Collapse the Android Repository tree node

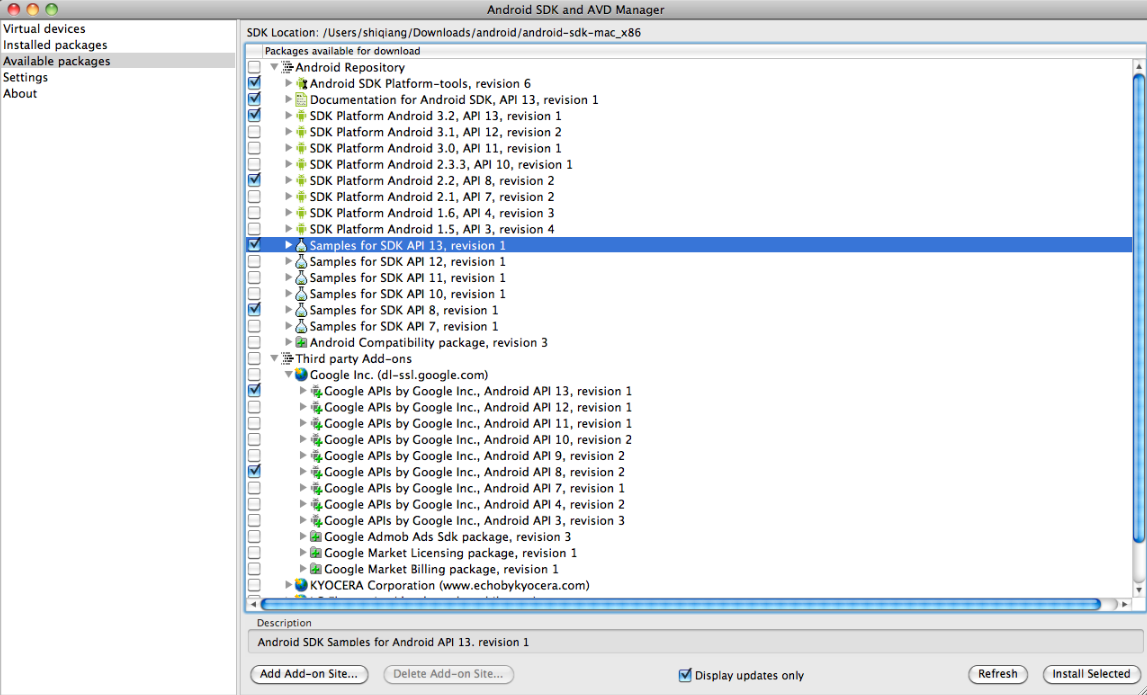[x=274, y=67]
